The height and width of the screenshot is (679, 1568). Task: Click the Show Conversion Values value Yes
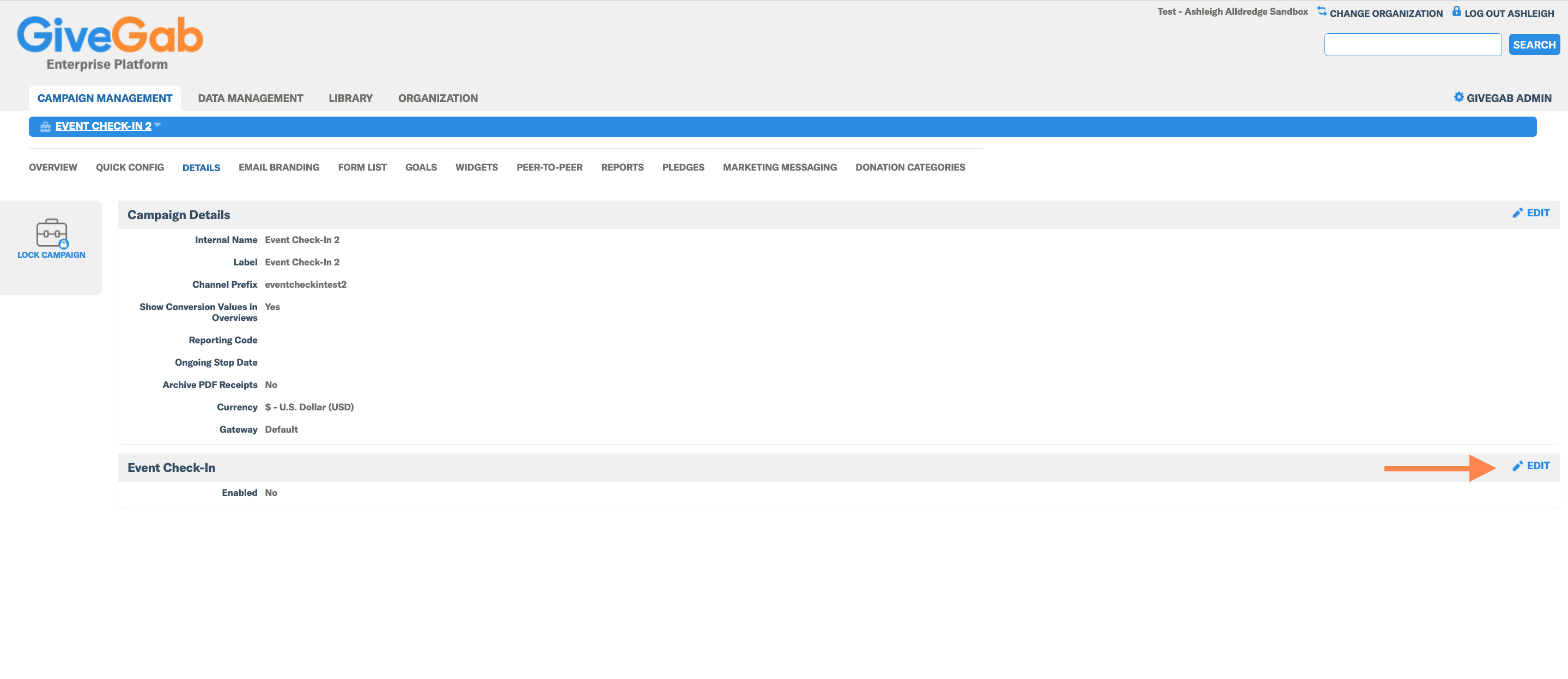(x=272, y=307)
